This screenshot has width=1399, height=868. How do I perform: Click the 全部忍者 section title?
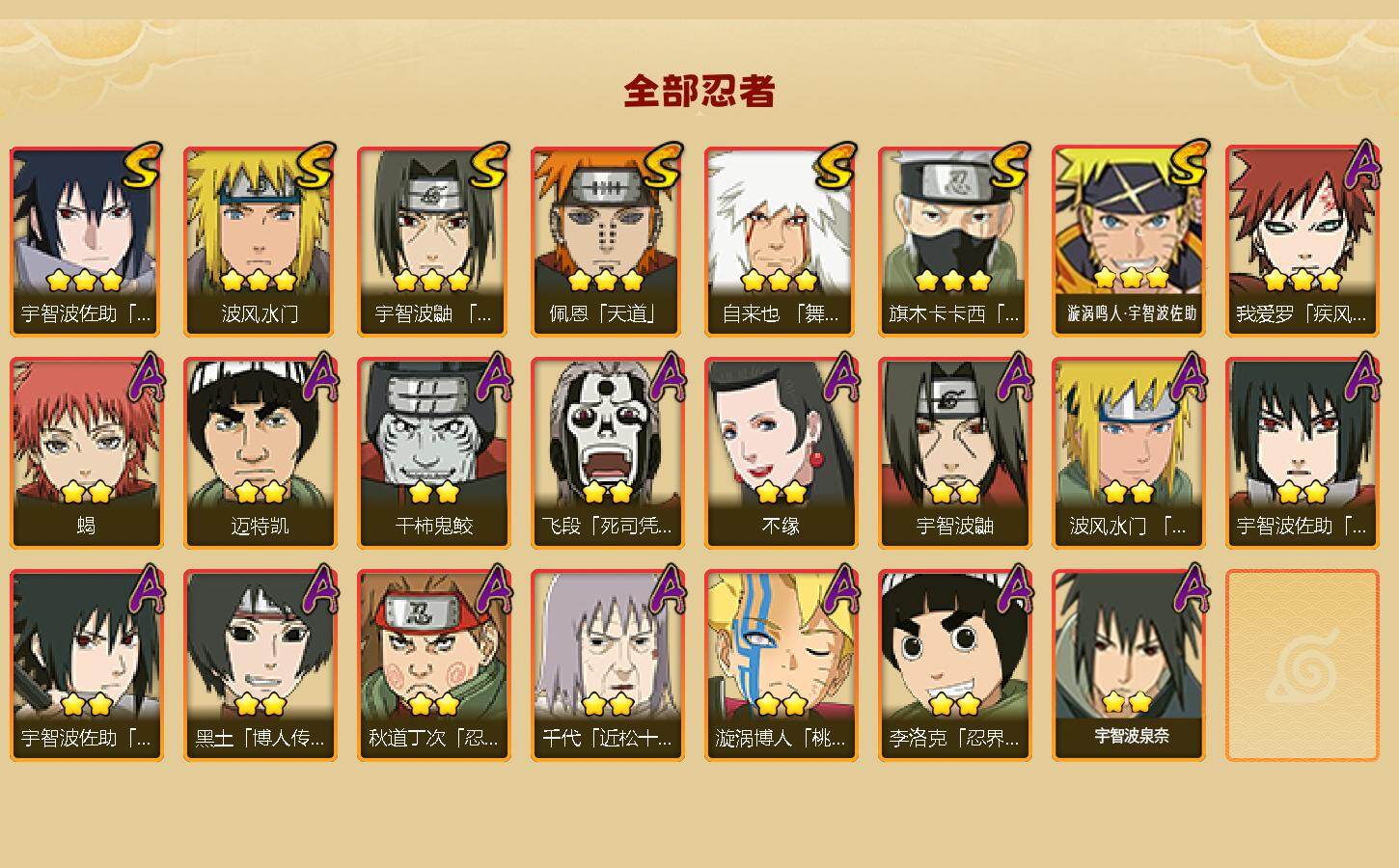click(x=699, y=92)
